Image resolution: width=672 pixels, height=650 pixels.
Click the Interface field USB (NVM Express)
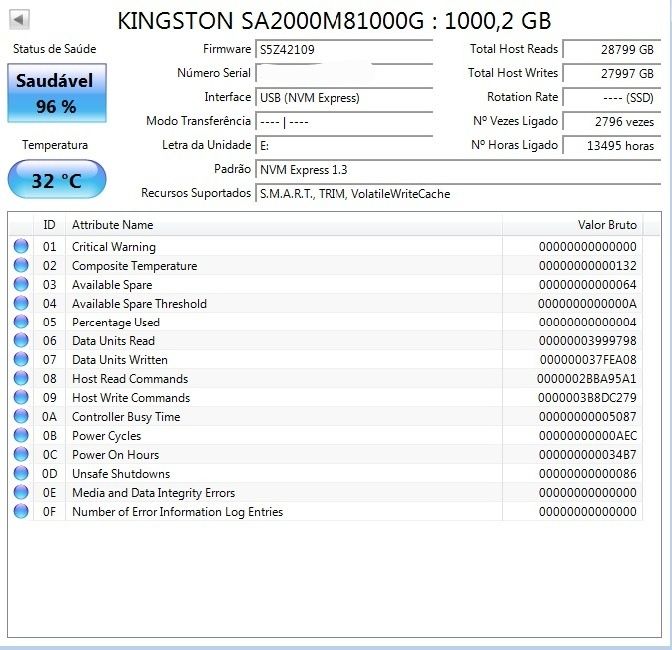tap(344, 97)
